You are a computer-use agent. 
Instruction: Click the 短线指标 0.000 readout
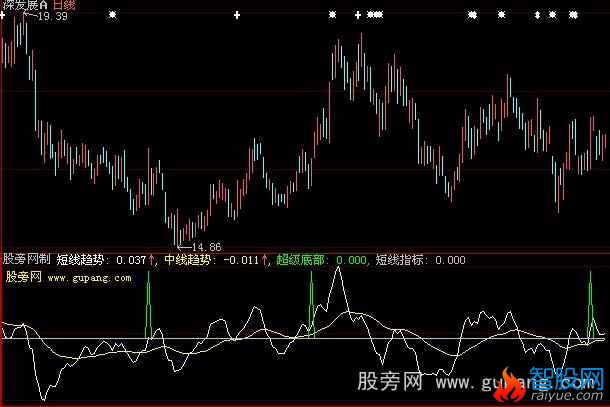point(420,260)
